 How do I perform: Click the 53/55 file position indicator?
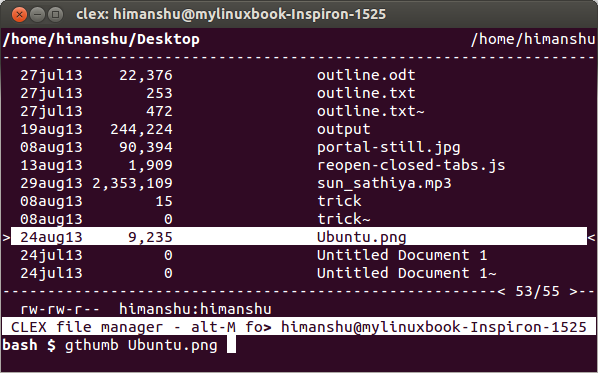click(537, 291)
